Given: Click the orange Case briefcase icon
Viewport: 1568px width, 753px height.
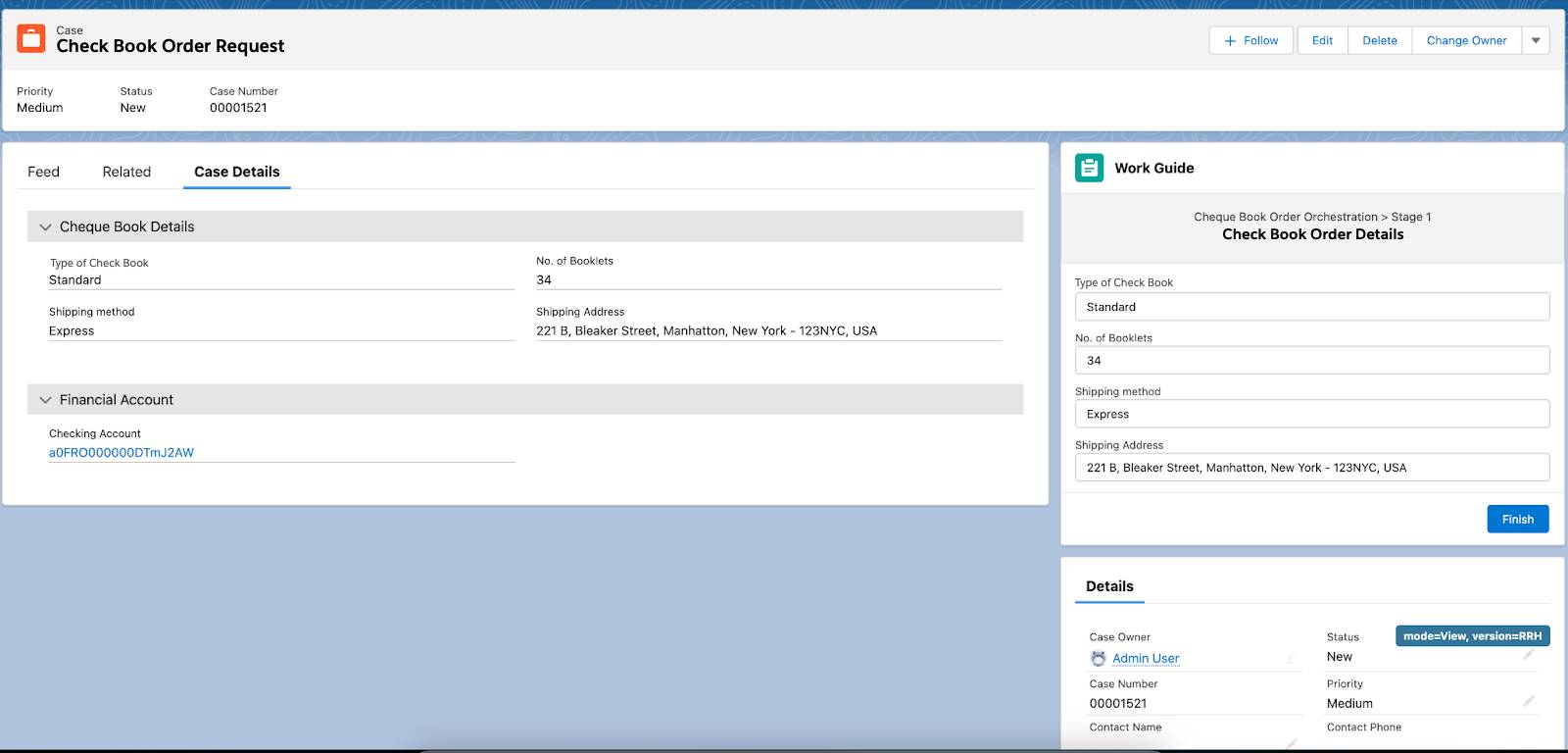Looking at the screenshot, I should pos(31,39).
